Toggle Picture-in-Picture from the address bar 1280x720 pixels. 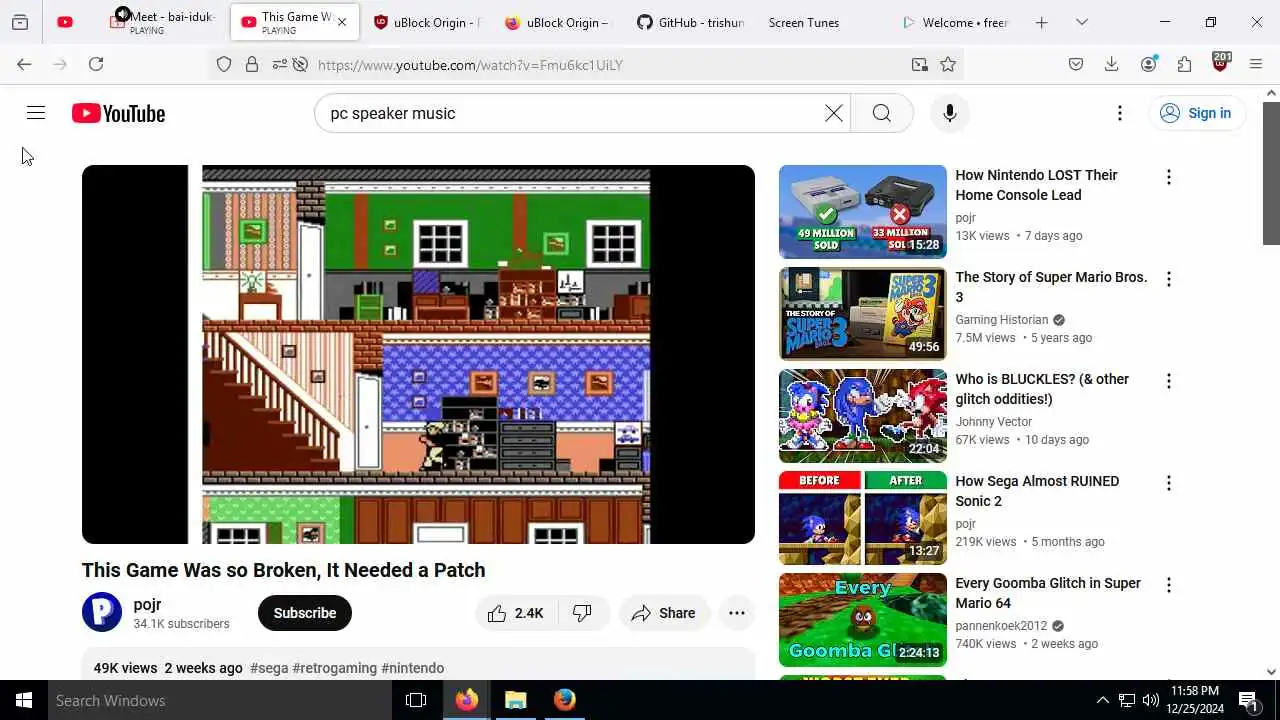pyautogui.click(x=919, y=65)
